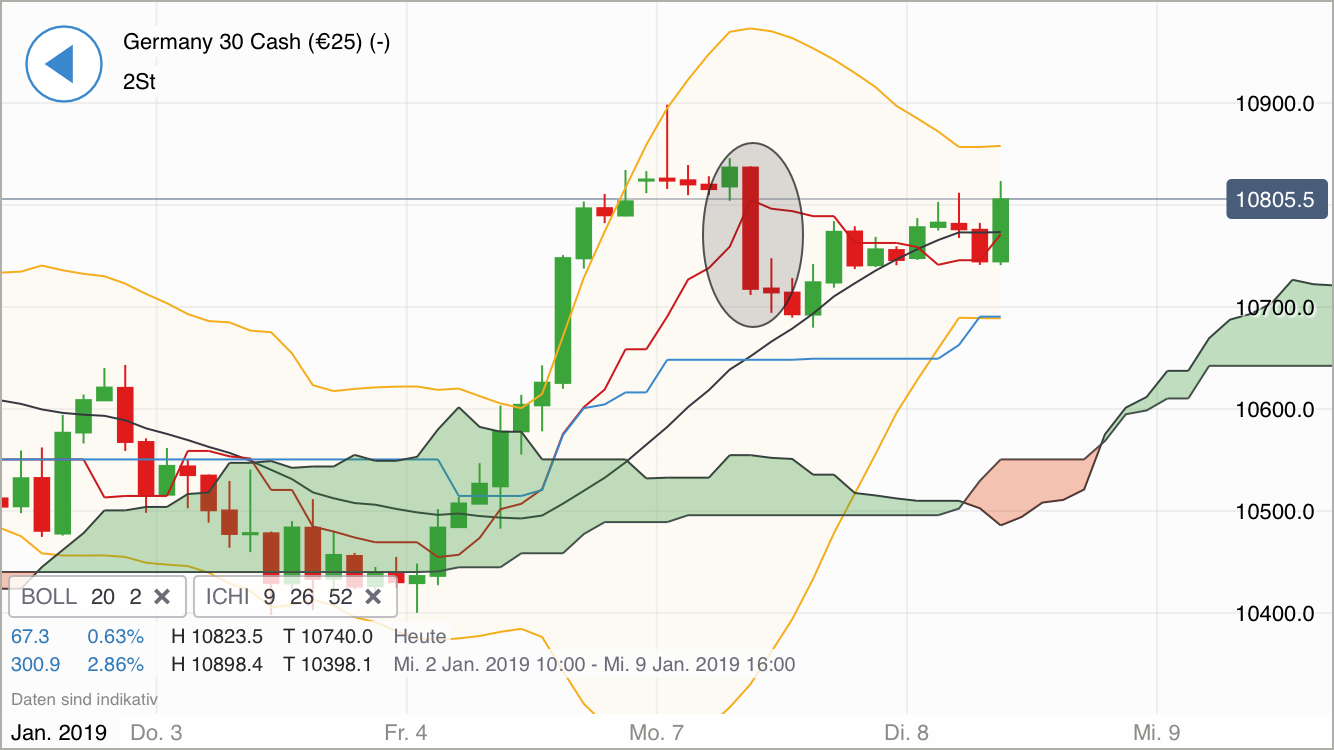
Task: Remove the BOLL indicator via its X icon
Action: pos(162,596)
